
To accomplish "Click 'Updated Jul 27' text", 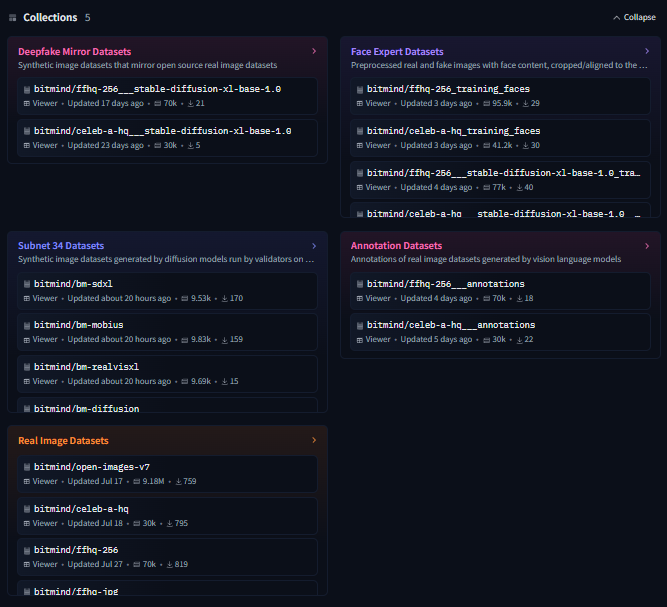I will pos(95,564).
